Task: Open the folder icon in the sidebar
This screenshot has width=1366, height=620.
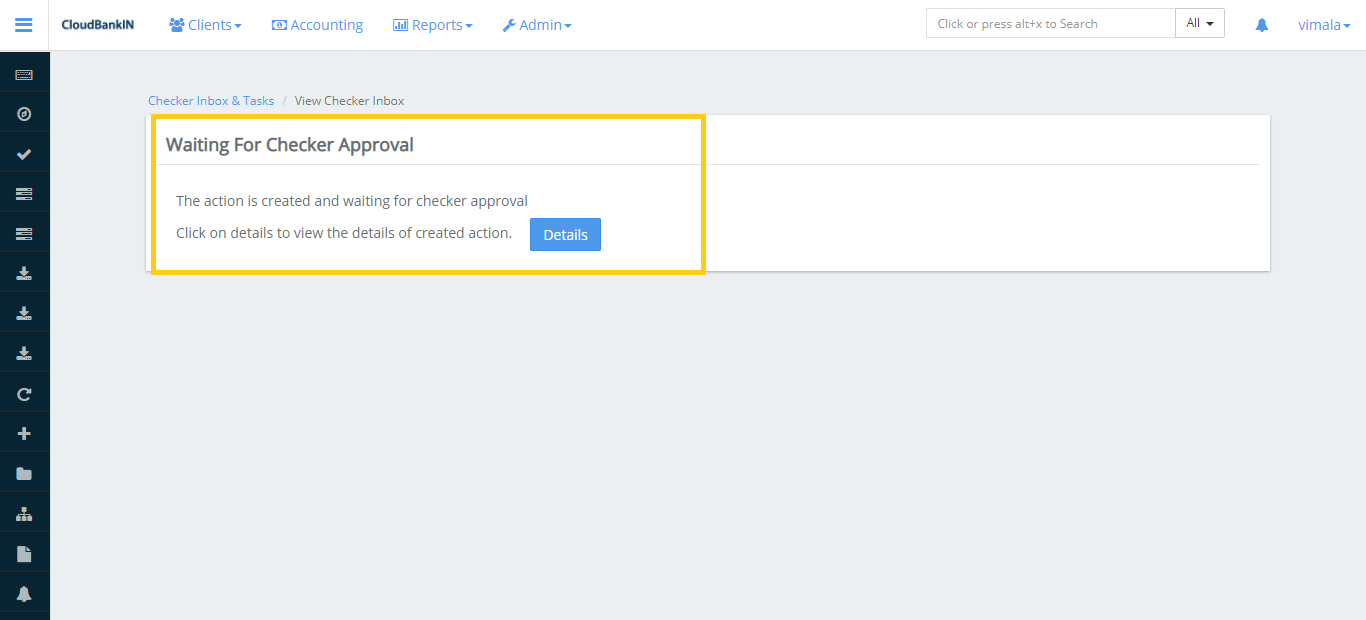Action: 24,472
